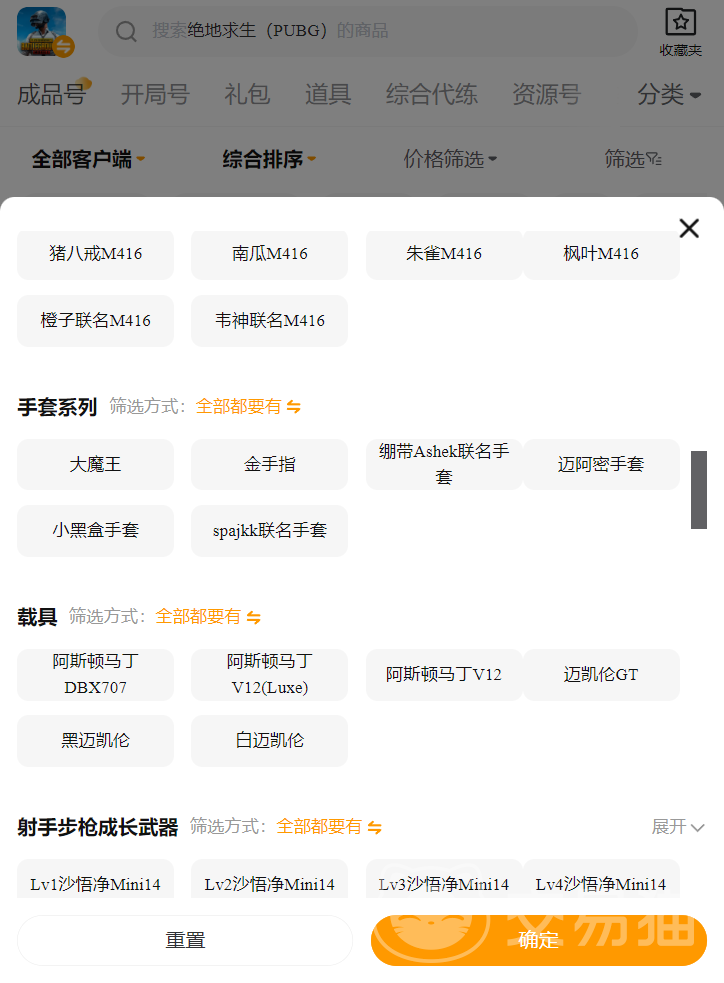This screenshot has width=724, height=983.
Task: Close the filter panel with X
Action: (x=689, y=228)
